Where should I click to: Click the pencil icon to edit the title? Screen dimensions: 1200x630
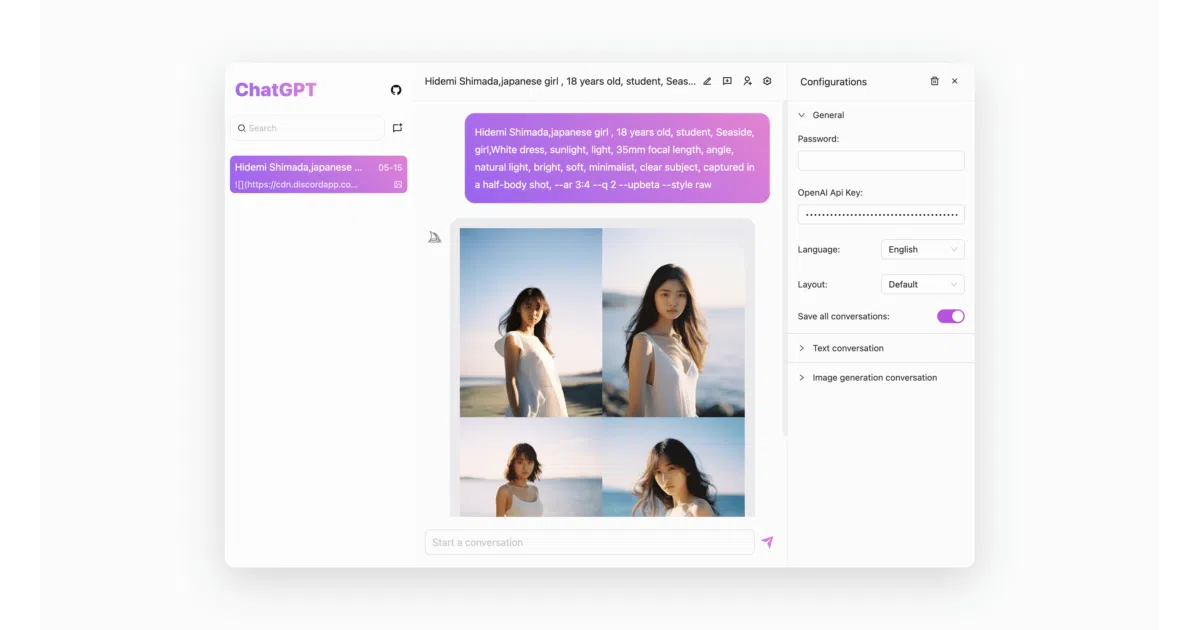[x=707, y=81]
